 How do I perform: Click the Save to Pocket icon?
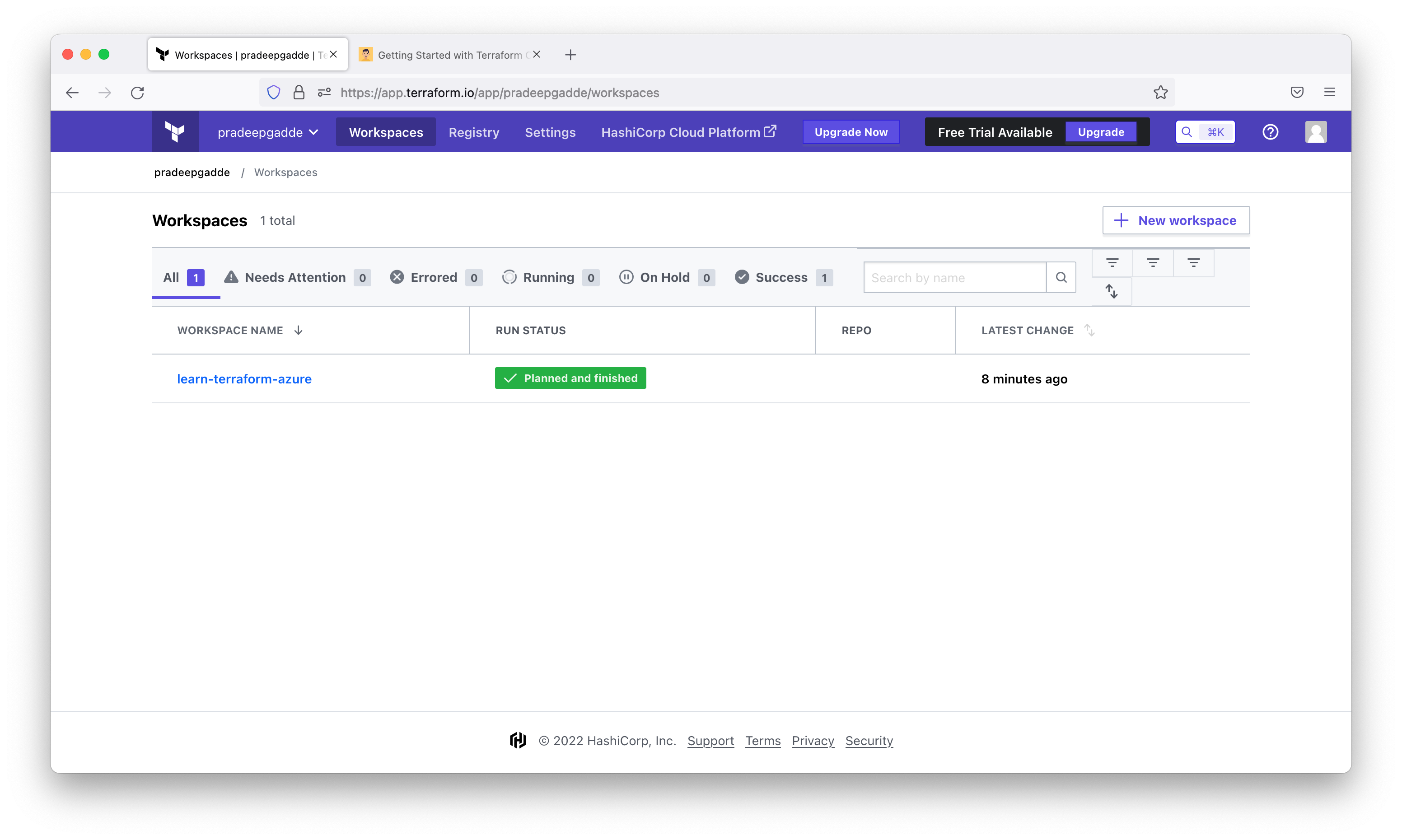(1297, 92)
